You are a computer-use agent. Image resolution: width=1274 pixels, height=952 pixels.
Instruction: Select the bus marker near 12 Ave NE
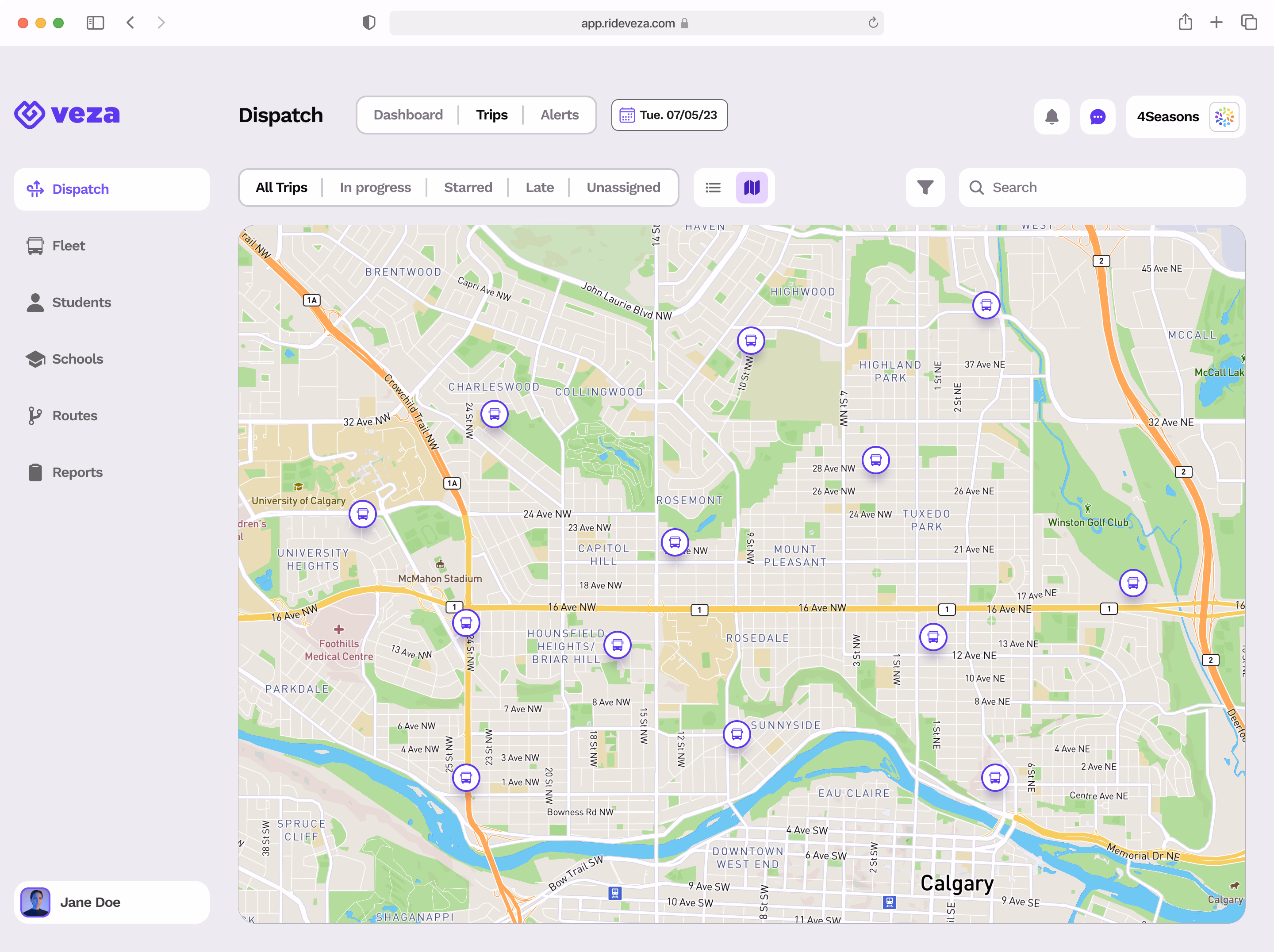pyautogui.click(x=933, y=637)
